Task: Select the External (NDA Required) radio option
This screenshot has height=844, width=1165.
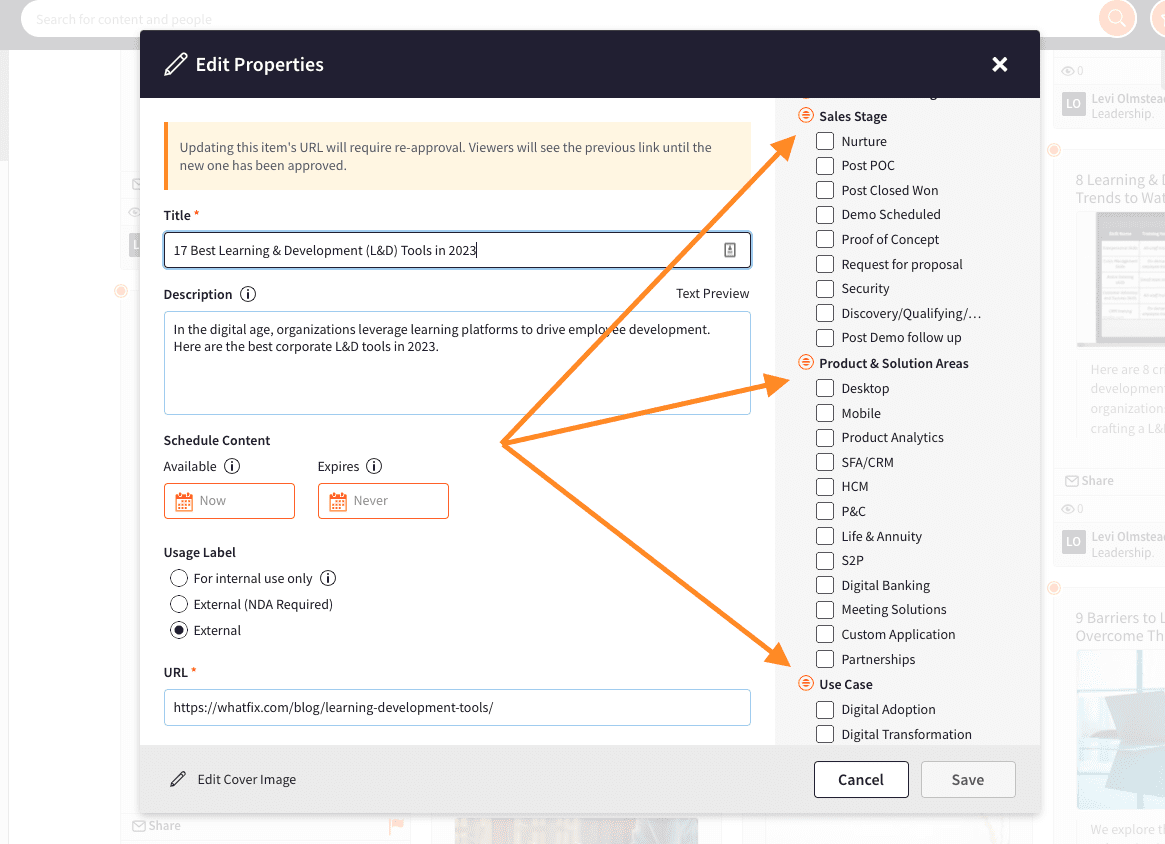Action: 178,604
